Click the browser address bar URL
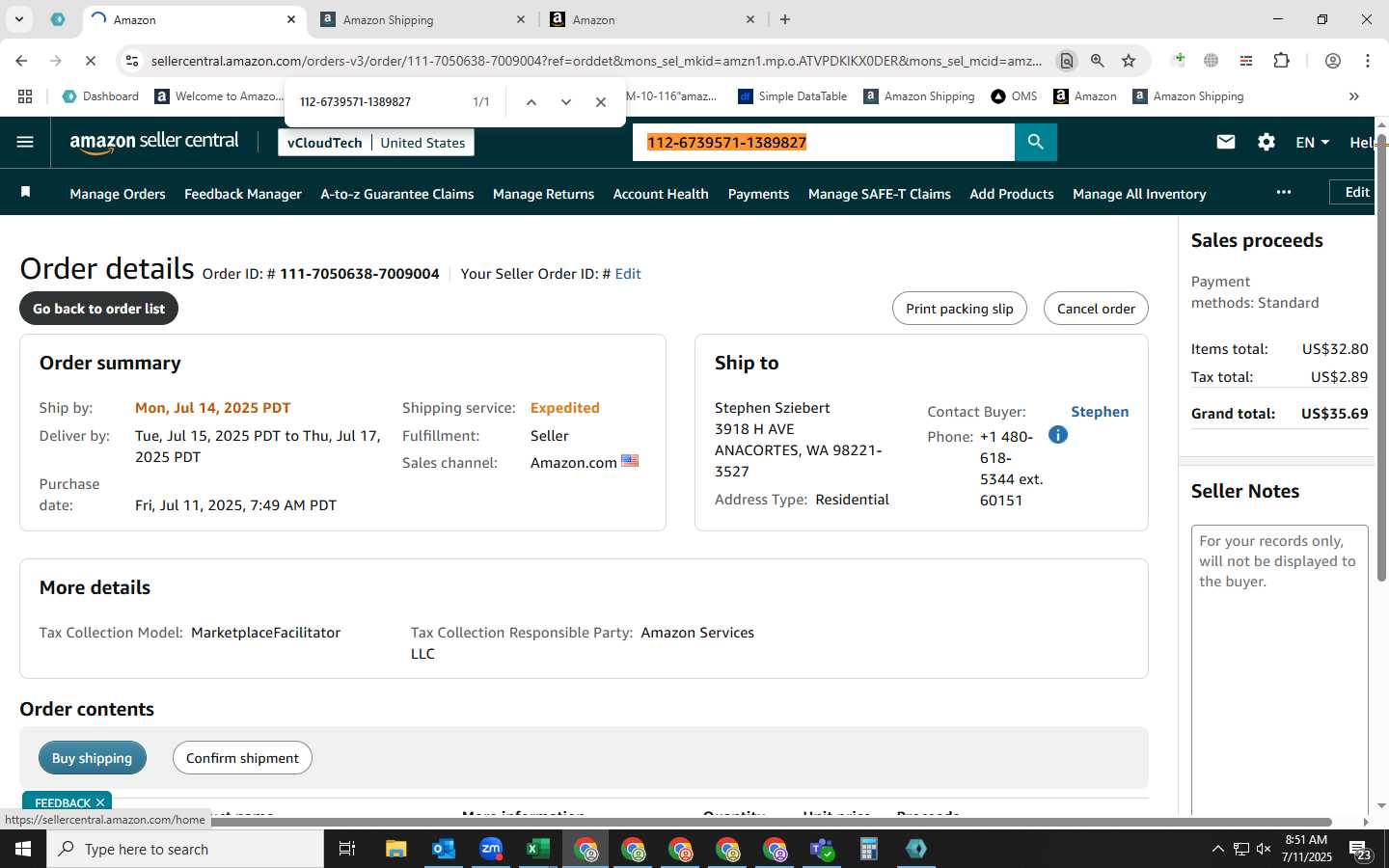This screenshot has height=868, width=1389. (596, 61)
